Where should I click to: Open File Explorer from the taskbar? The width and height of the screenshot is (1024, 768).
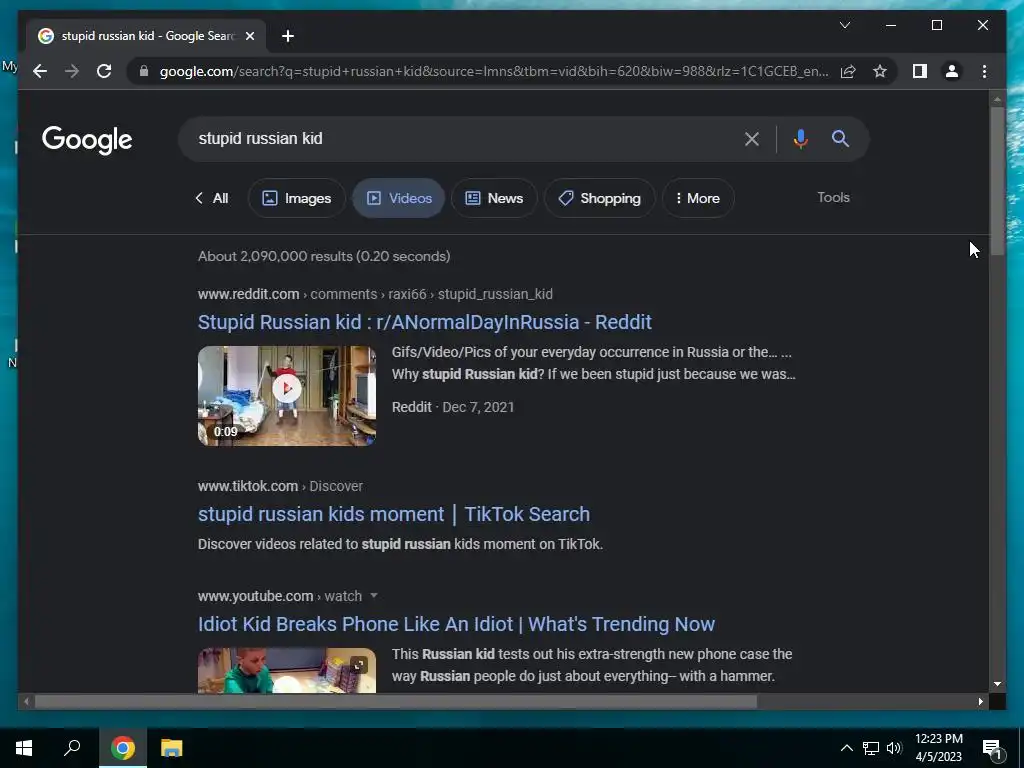[x=171, y=748]
